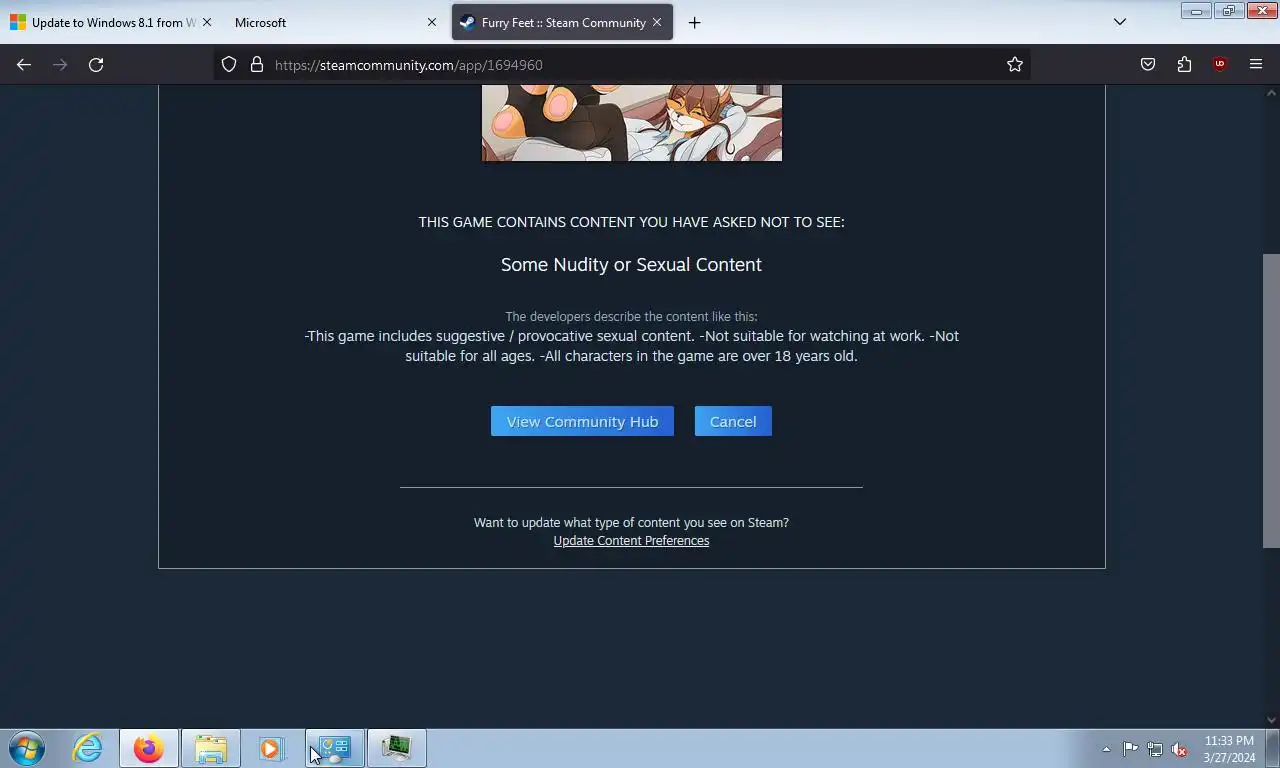Open Update Content Preferences link
1280x768 pixels.
[631, 541]
